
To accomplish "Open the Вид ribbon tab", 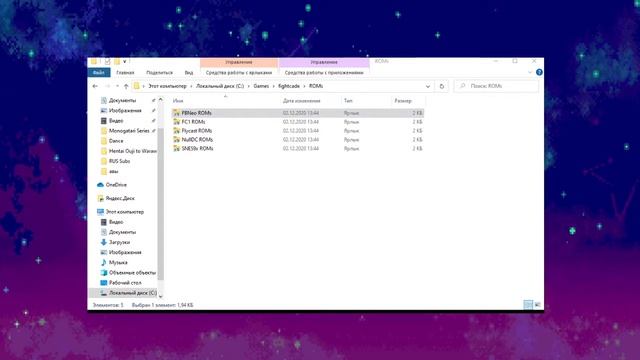I will point(189,73).
